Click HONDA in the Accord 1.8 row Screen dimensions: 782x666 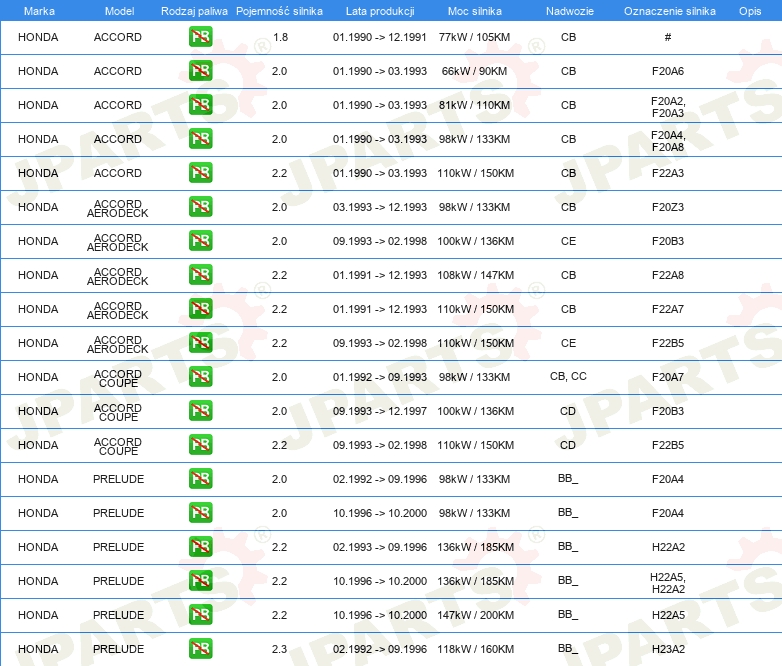tap(38, 37)
